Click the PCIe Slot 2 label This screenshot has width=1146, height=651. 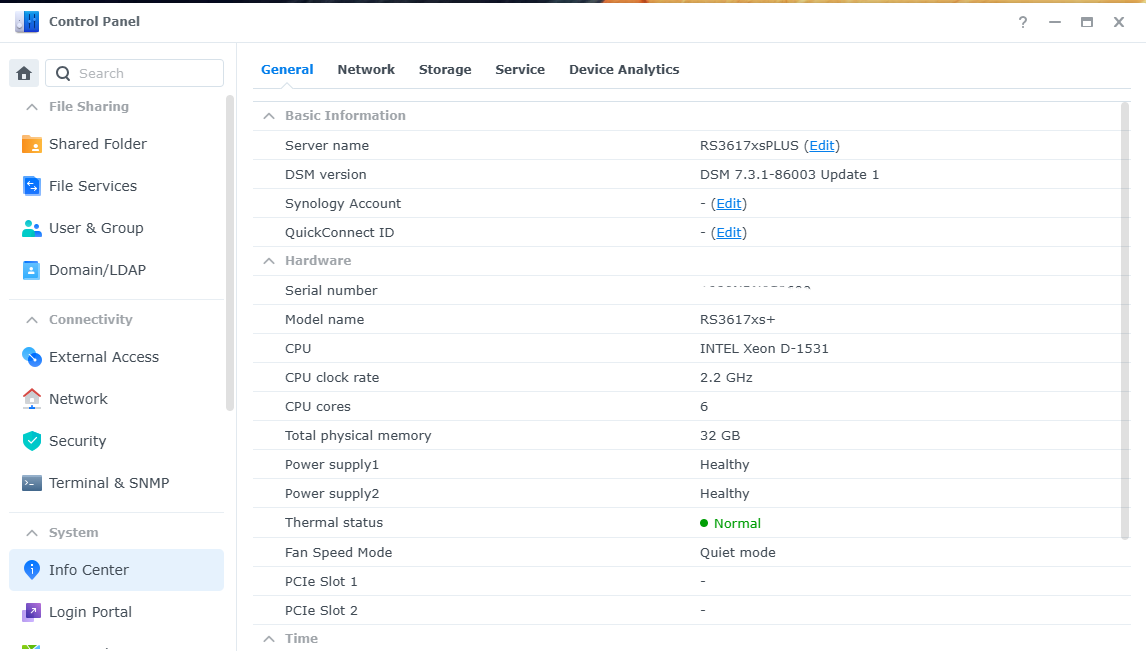pos(321,611)
